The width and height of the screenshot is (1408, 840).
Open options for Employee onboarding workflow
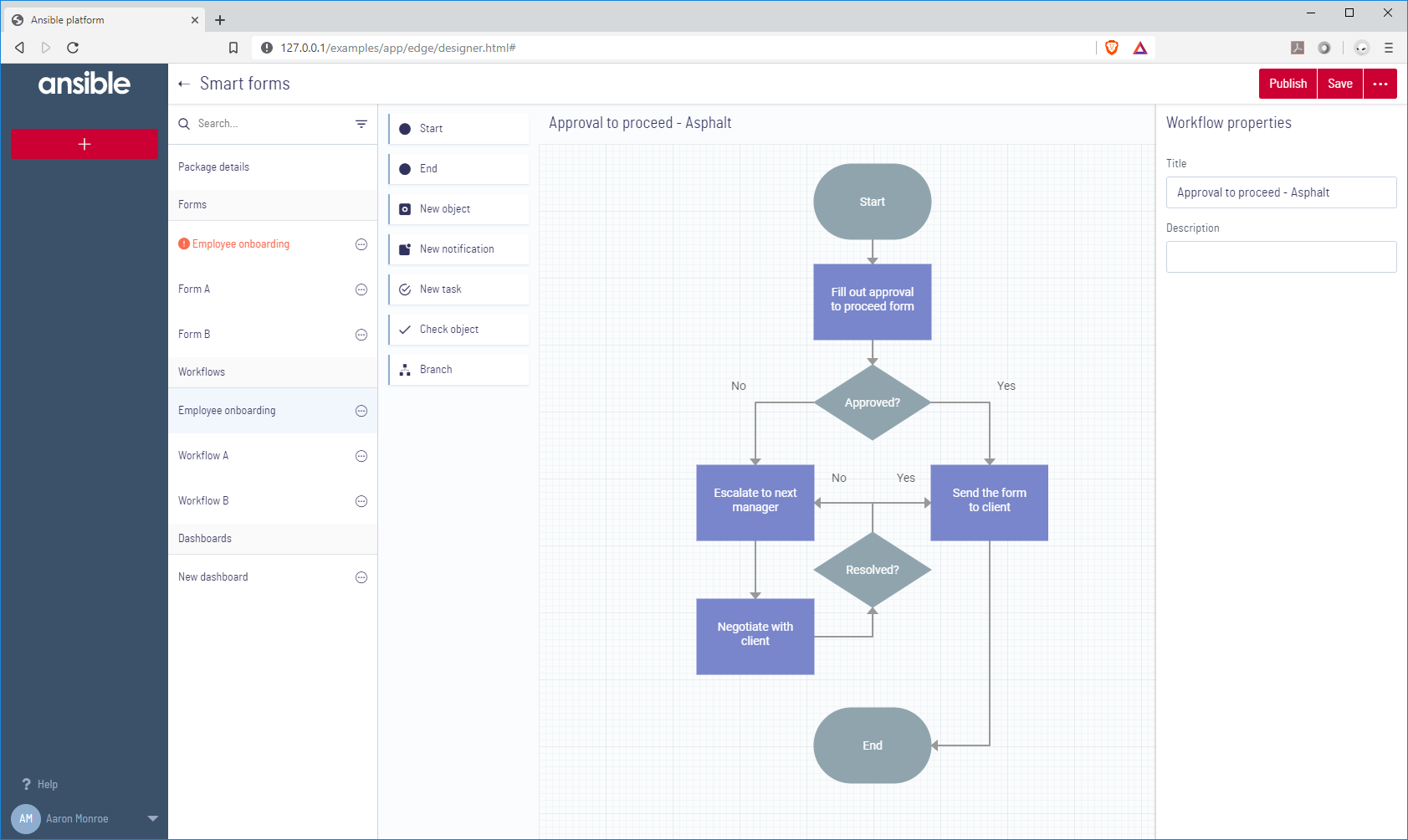[x=361, y=411]
